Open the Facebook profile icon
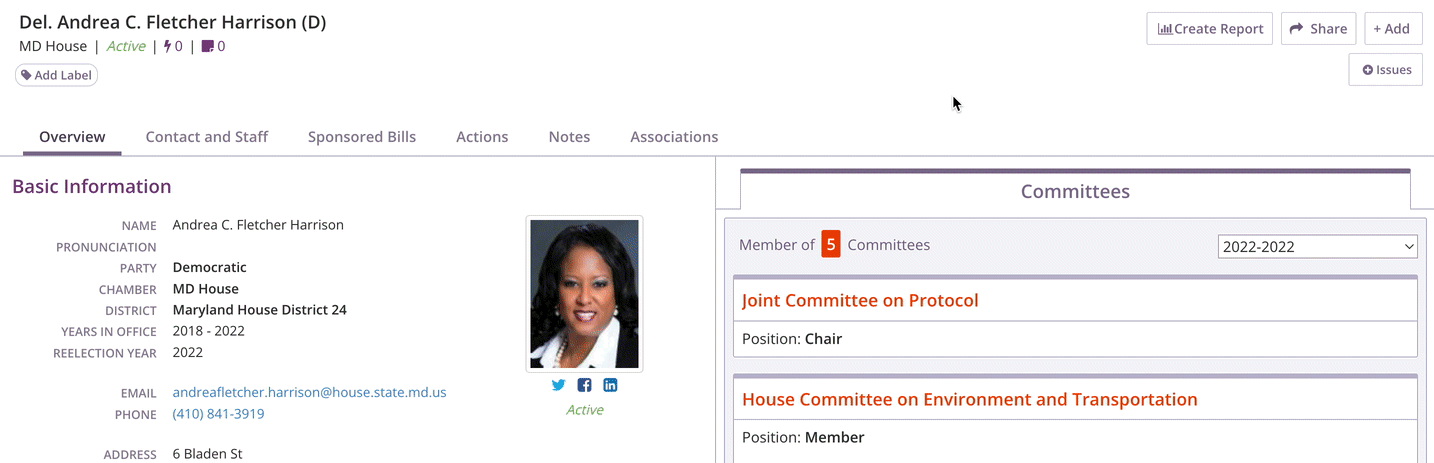 [x=584, y=385]
